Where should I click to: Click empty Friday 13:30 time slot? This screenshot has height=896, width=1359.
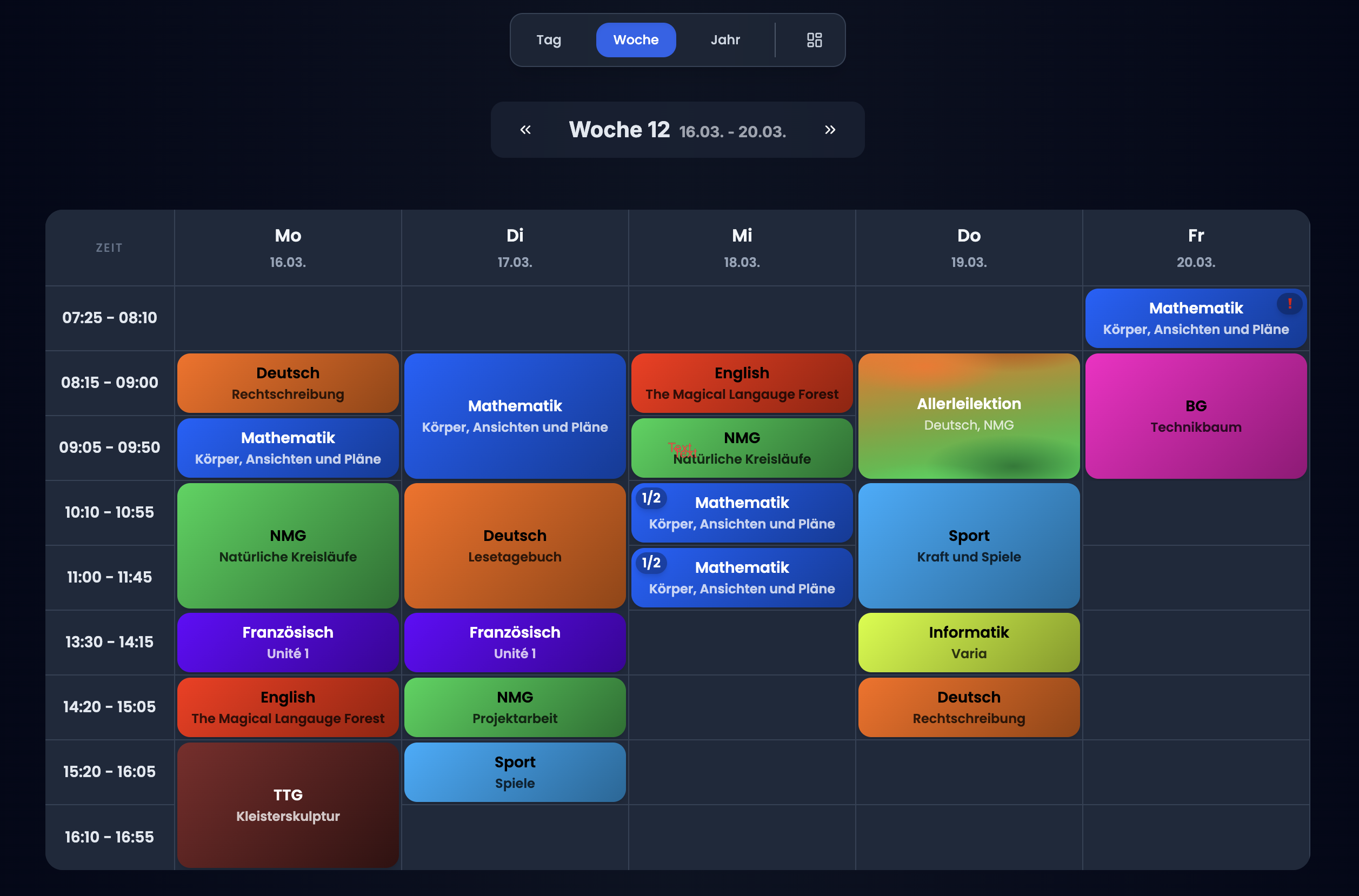point(1196,643)
